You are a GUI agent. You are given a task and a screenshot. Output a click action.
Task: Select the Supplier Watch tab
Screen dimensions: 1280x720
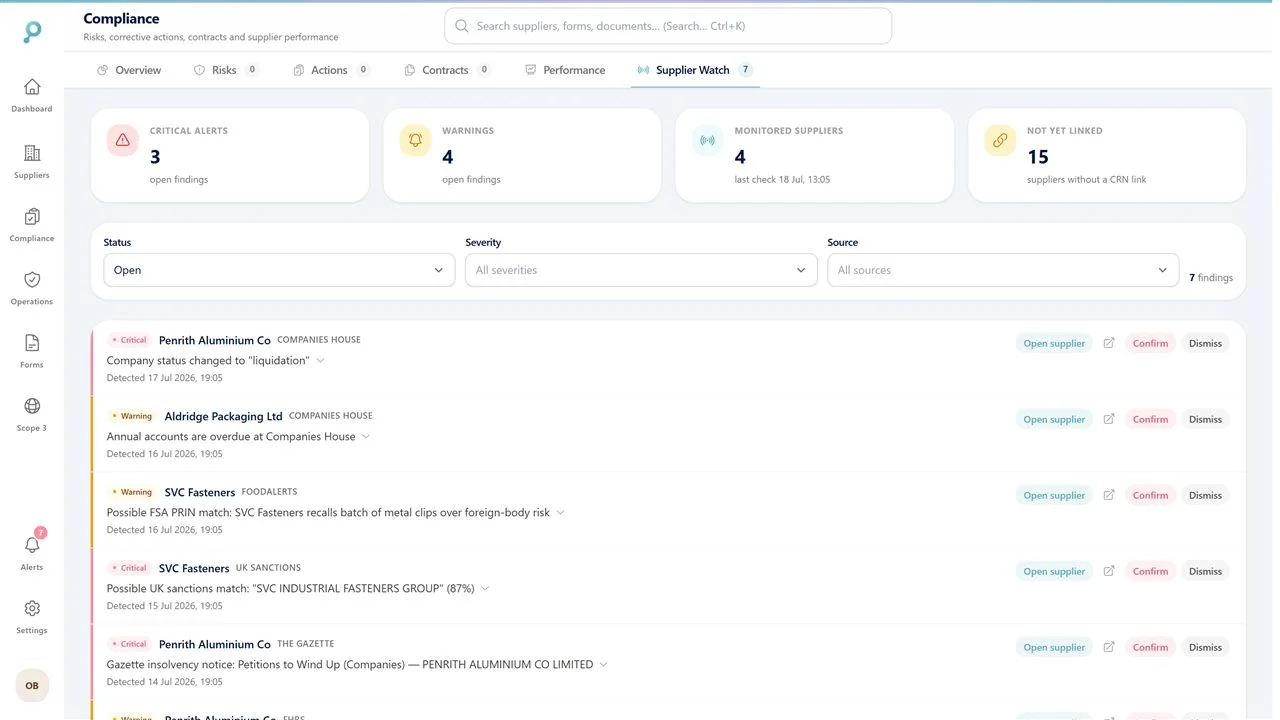(x=695, y=70)
